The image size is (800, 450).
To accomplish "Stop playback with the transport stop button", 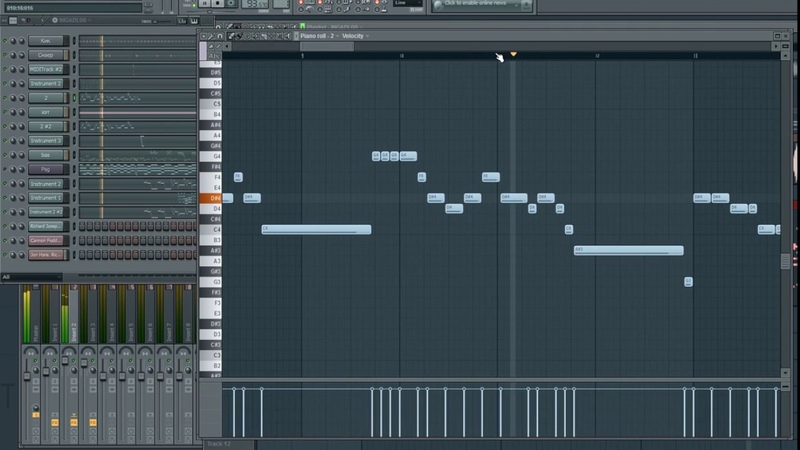I will (218, 3).
